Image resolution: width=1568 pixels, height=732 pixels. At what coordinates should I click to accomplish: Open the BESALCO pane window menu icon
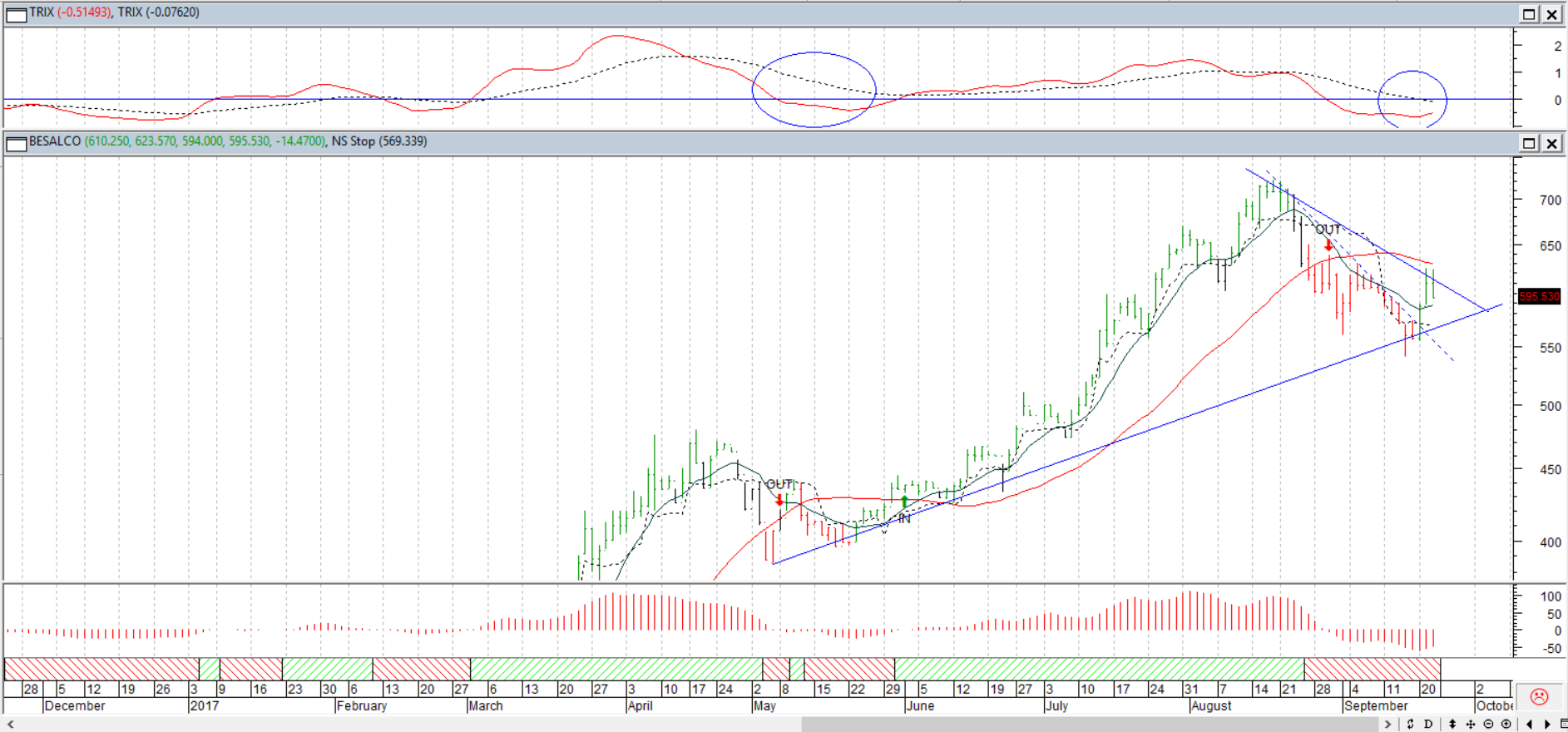pyautogui.click(x=16, y=143)
